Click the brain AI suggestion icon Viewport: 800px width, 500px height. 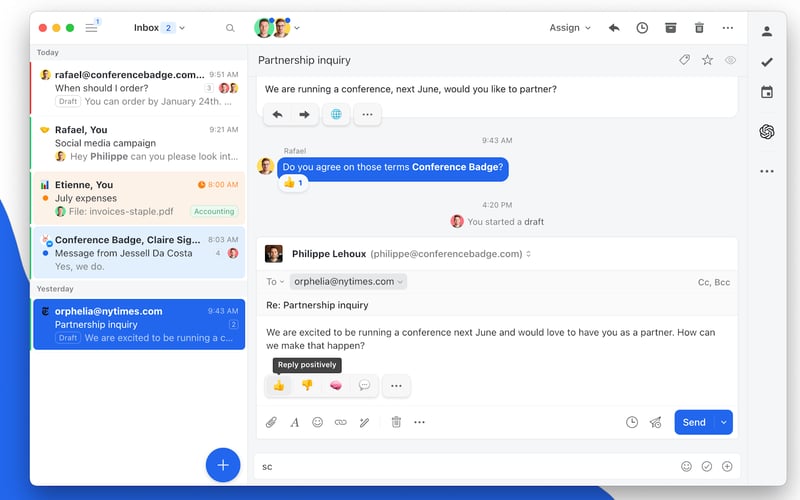pyautogui.click(x=336, y=386)
